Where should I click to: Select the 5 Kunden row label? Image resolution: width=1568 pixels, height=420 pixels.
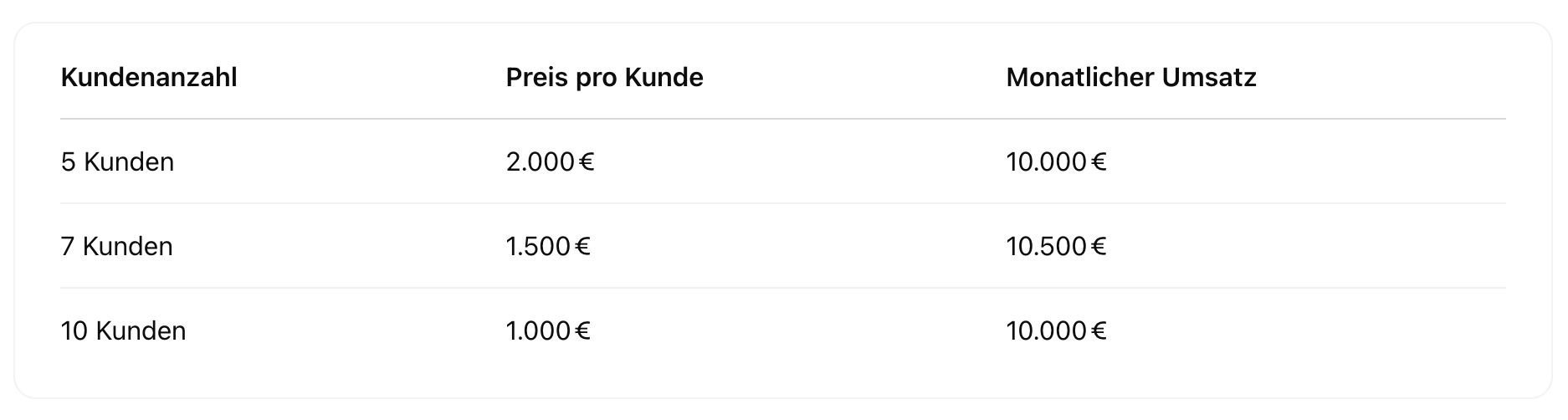click(117, 162)
